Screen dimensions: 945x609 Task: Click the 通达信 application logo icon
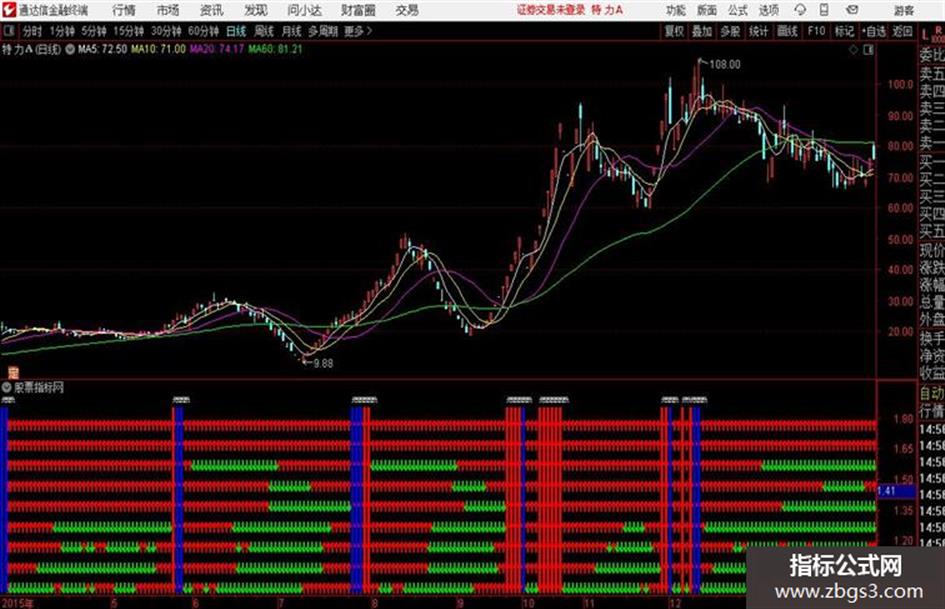(9, 10)
